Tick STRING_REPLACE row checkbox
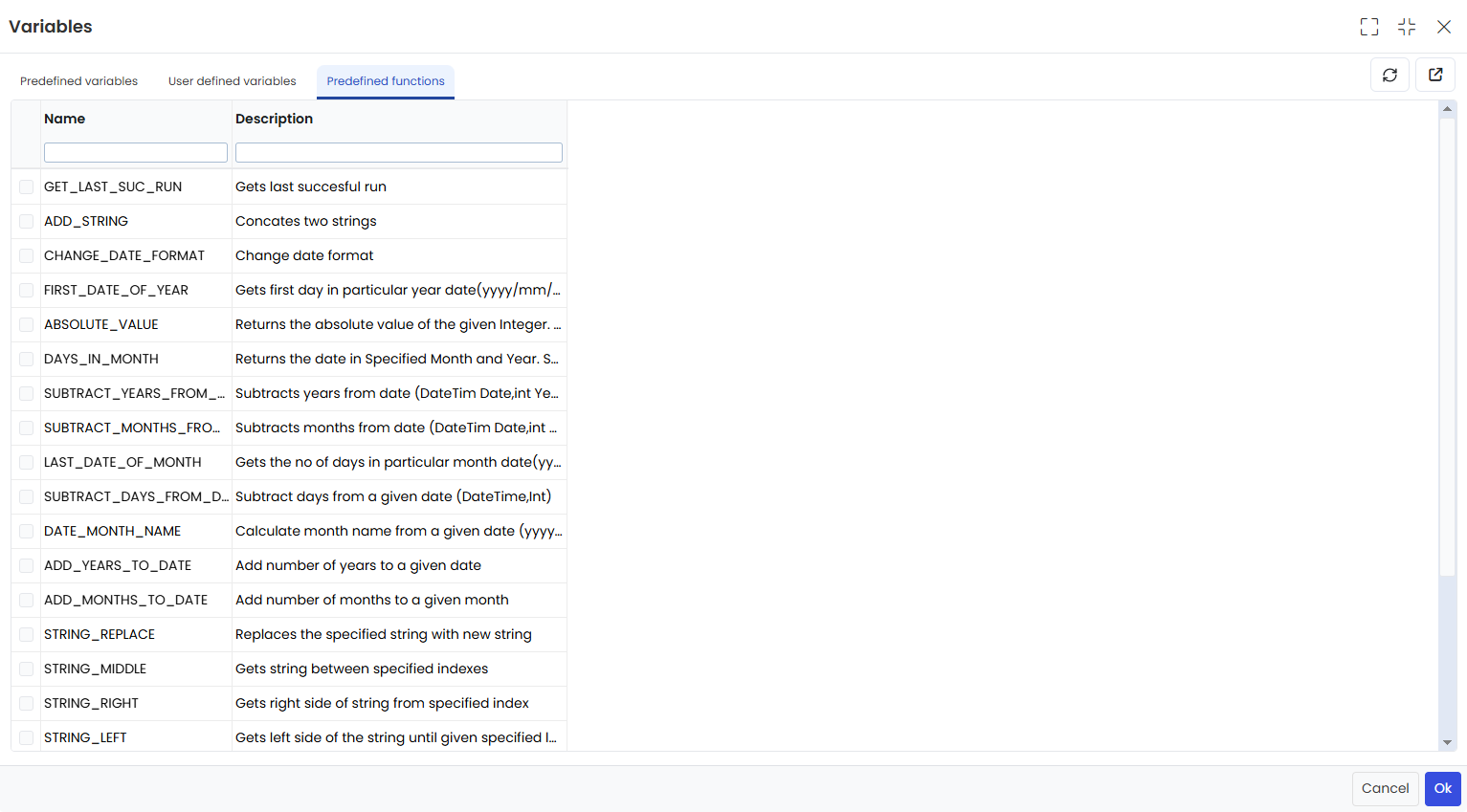1467x812 pixels. pyautogui.click(x=26, y=635)
